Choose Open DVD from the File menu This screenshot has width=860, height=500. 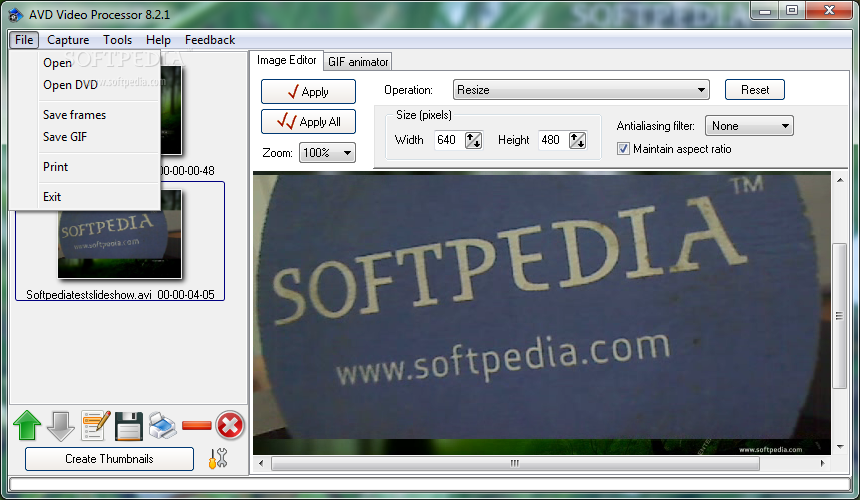[x=85, y=85]
